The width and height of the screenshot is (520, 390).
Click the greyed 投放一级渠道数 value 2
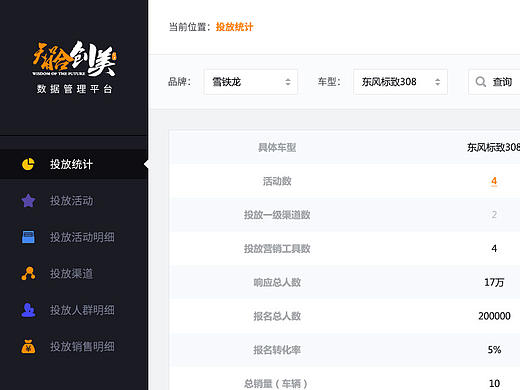pyautogui.click(x=494, y=214)
